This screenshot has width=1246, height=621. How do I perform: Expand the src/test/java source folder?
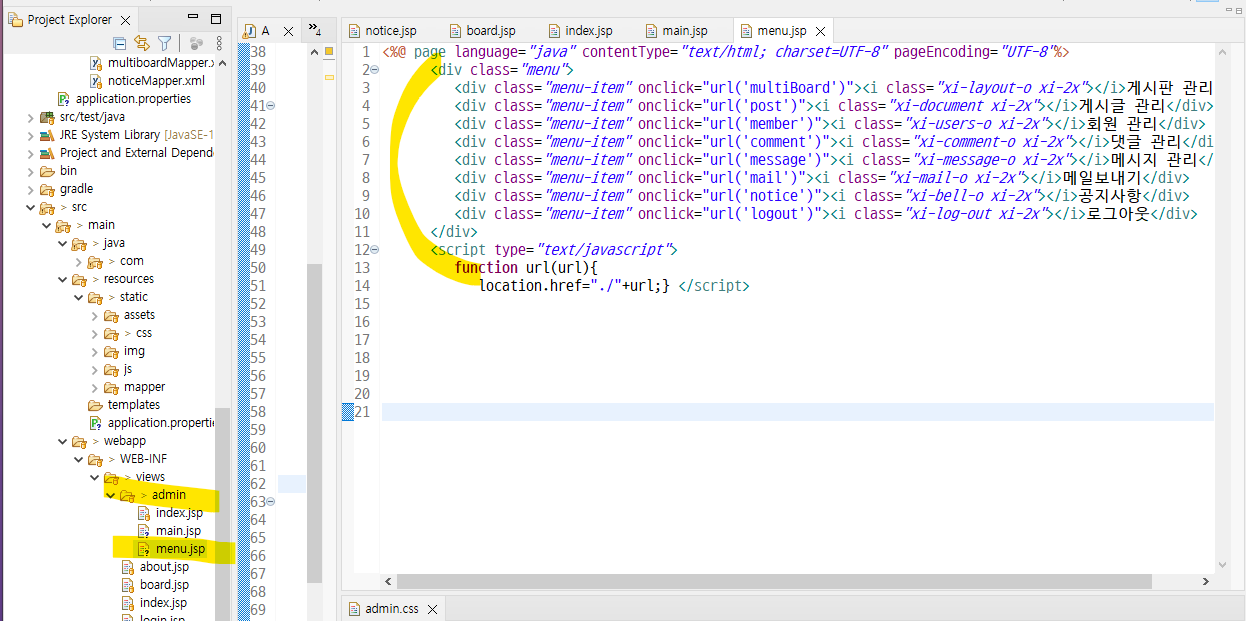30,117
